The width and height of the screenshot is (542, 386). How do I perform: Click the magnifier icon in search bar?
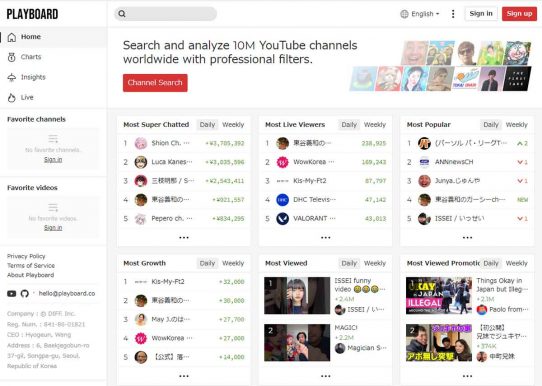click(122, 14)
